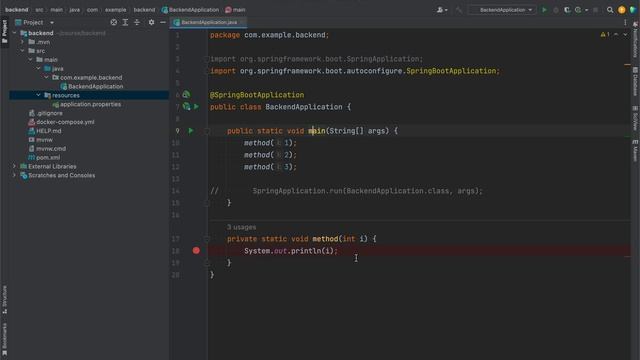This screenshot has width=640, height=360.
Task: Click Expand All icon in Project panel
Action: click(x=125, y=22)
